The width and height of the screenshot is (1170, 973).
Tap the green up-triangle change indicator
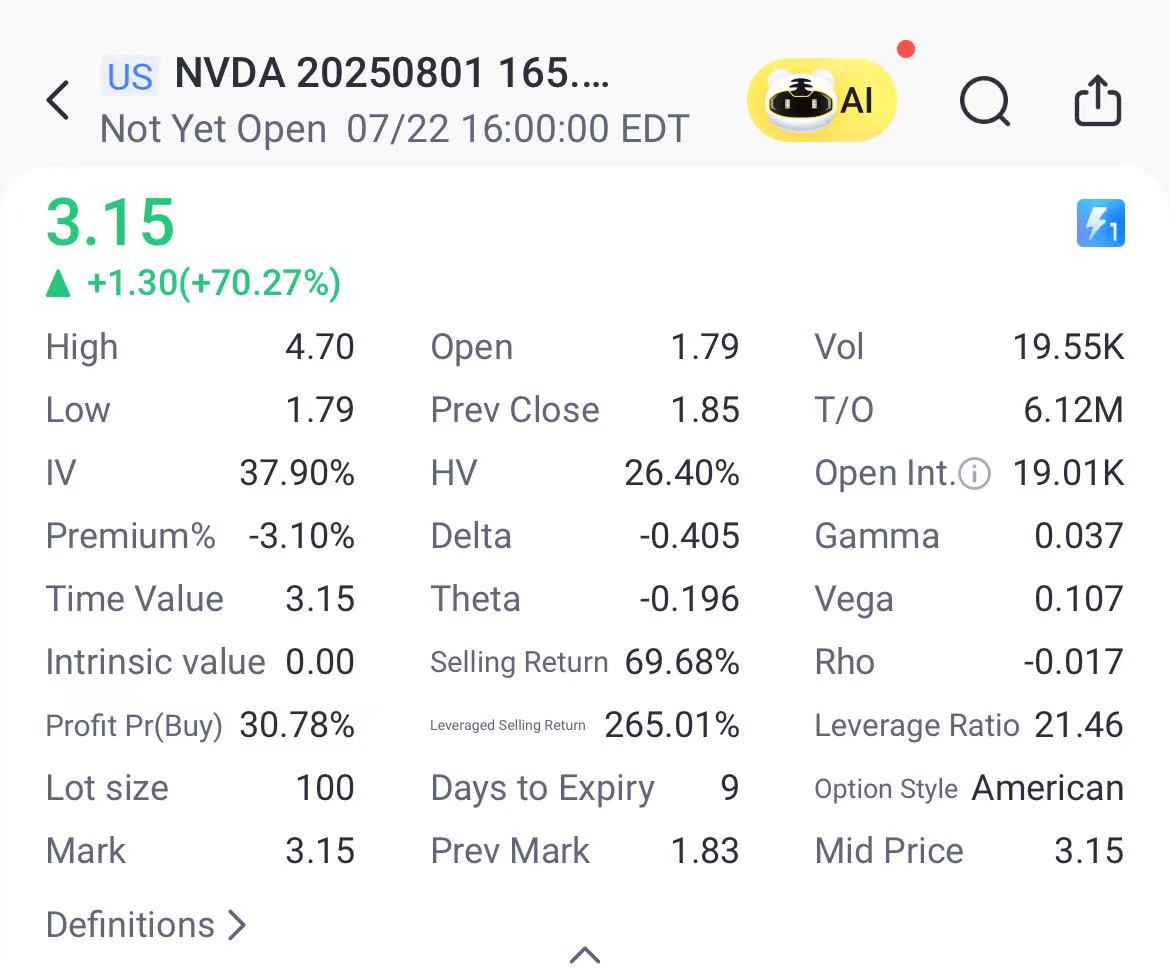coord(59,284)
